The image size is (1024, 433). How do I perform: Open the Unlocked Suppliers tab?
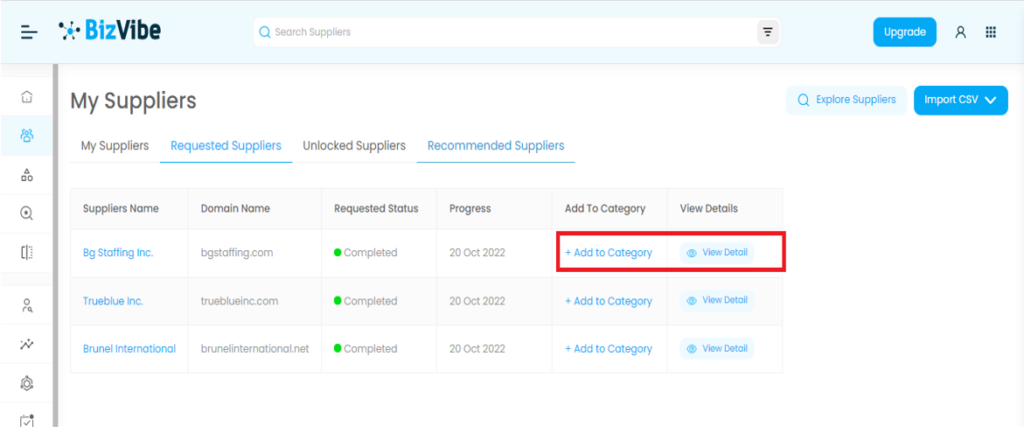tap(354, 146)
